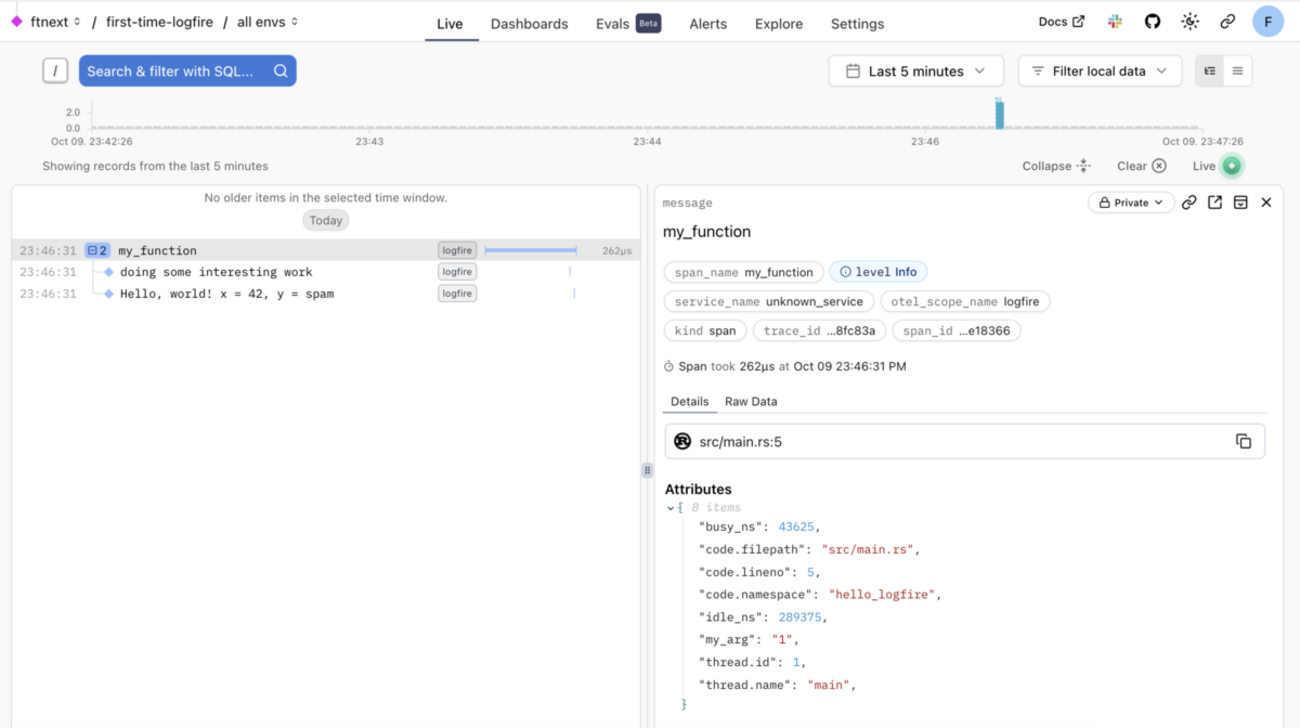
Task: Click the Search & filter with SQL field
Action: point(175,71)
